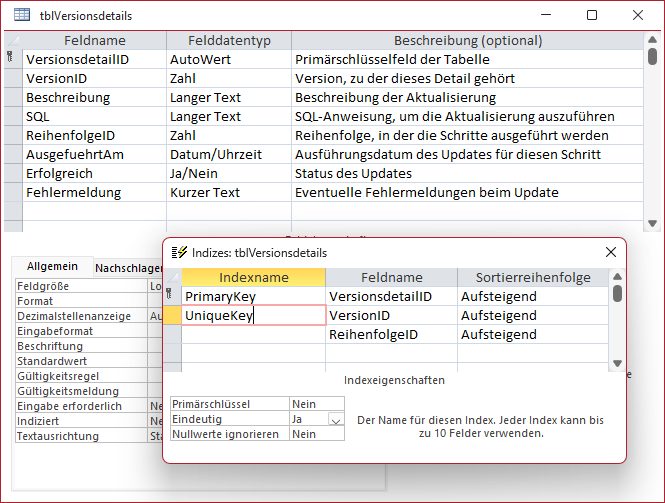
Task: Click the Felddatentyp column header
Action: [229, 40]
